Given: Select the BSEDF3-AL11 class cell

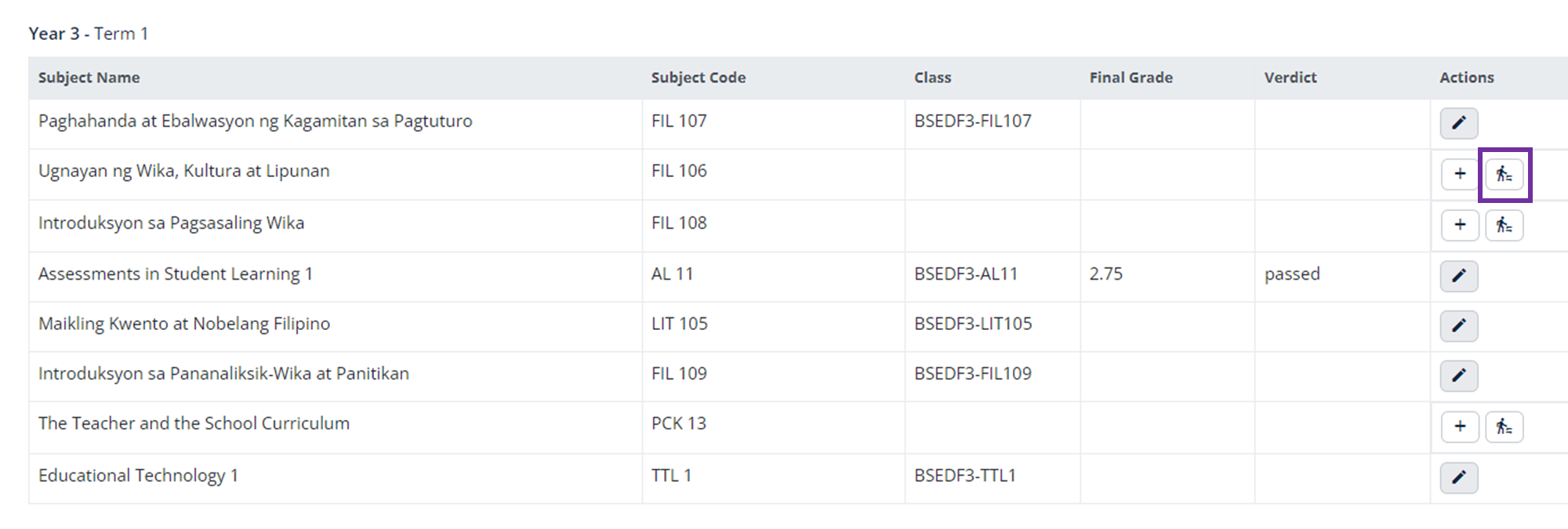Looking at the screenshot, I should [965, 274].
